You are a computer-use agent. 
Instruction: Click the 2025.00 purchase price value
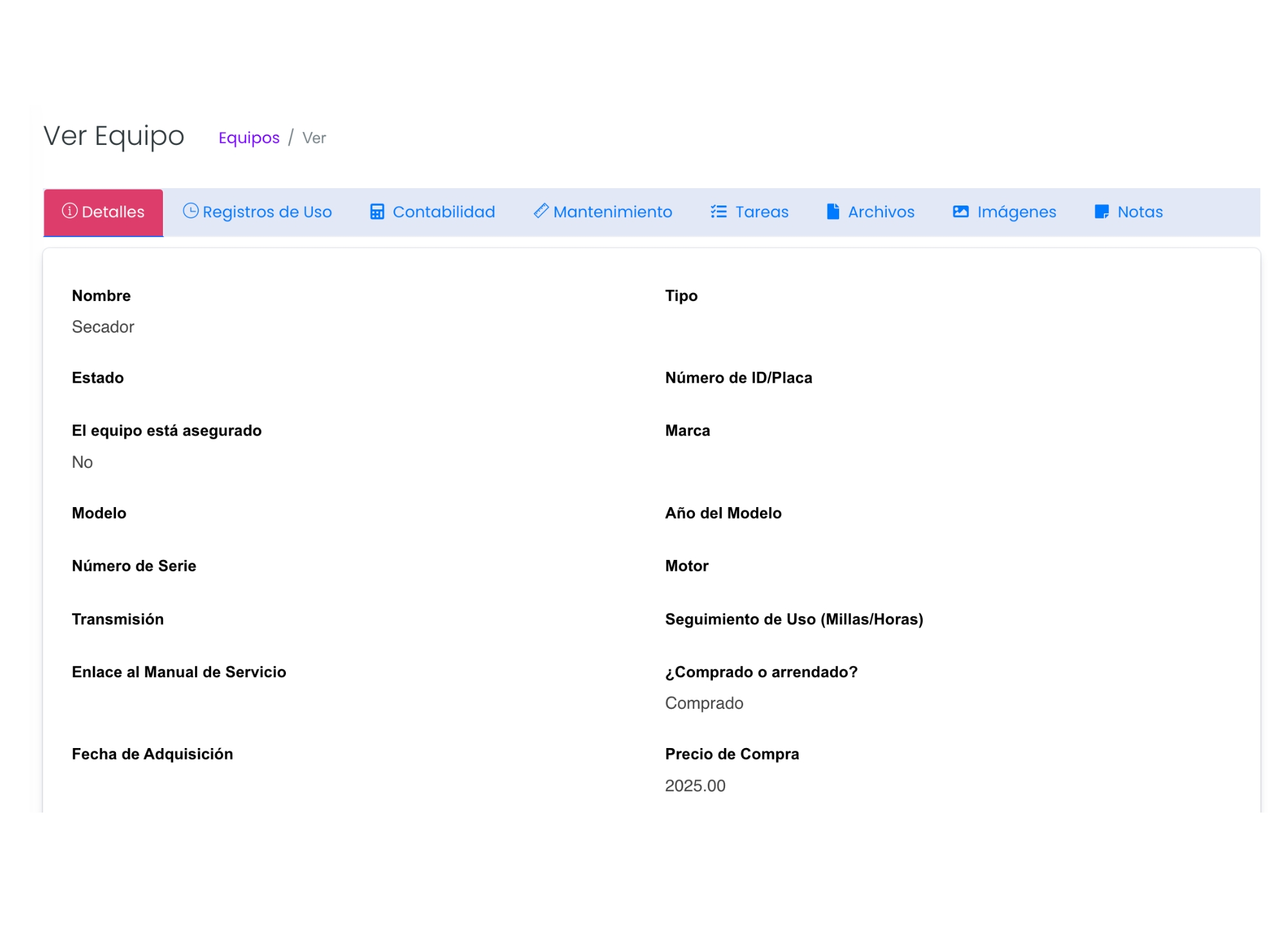pyautogui.click(x=695, y=786)
